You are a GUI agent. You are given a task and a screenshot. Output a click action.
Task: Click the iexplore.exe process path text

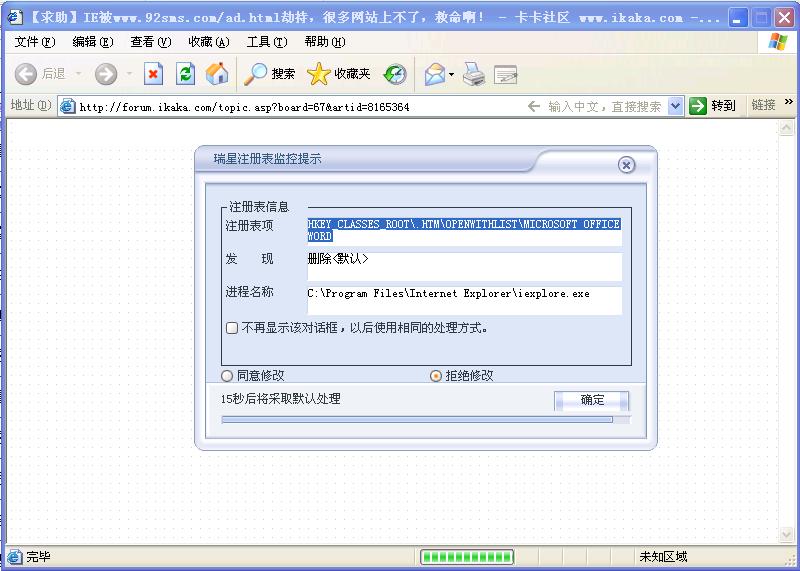click(448, 293)
